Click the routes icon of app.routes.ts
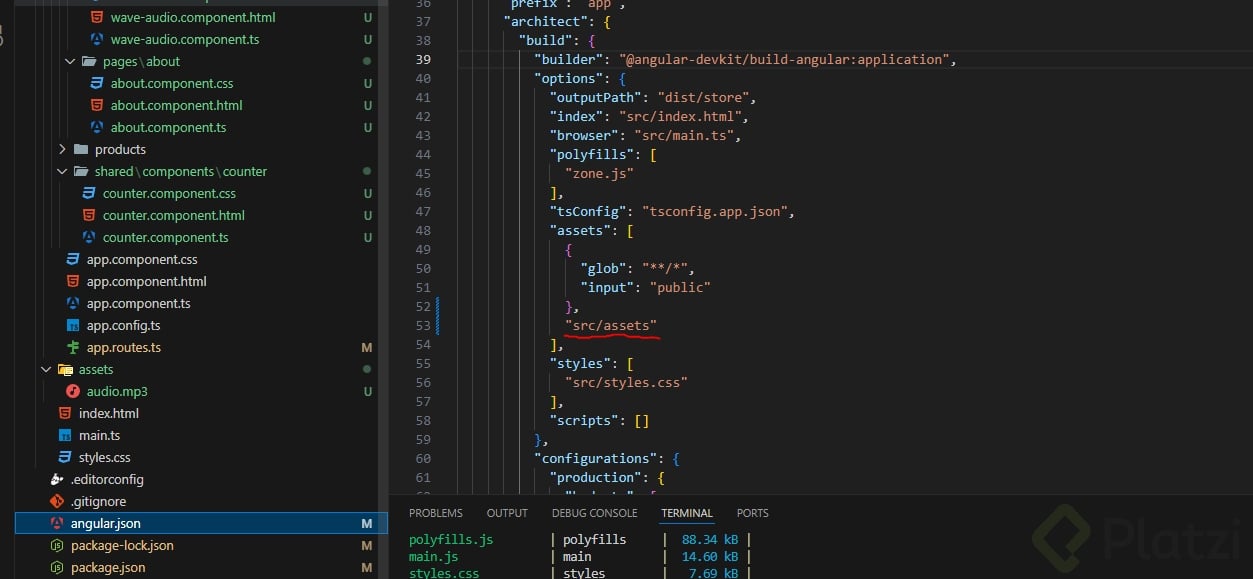The height and width of the screenshot is (579, 1253). 72,347
